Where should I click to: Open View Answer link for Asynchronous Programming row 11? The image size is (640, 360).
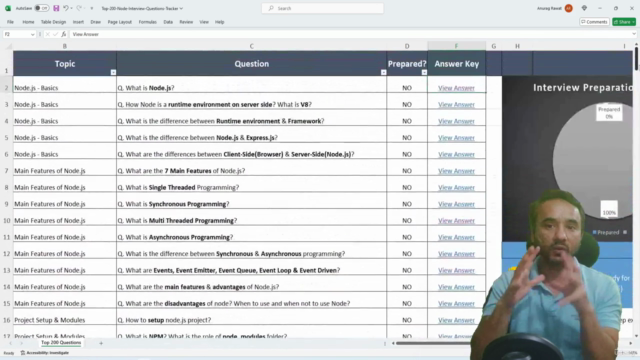456,237
